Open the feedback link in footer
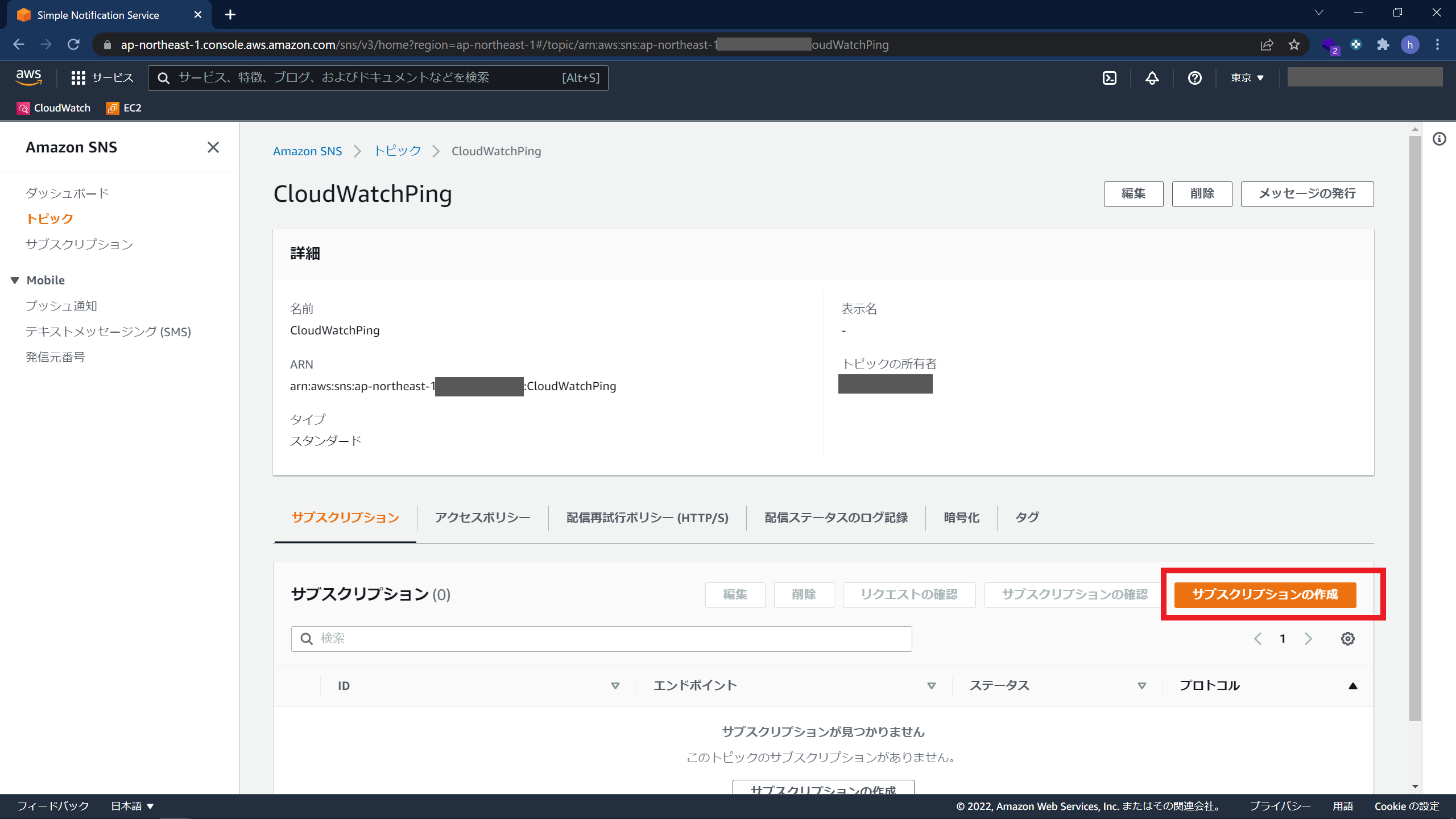1456x819 pixels. (x=53, y=806)
